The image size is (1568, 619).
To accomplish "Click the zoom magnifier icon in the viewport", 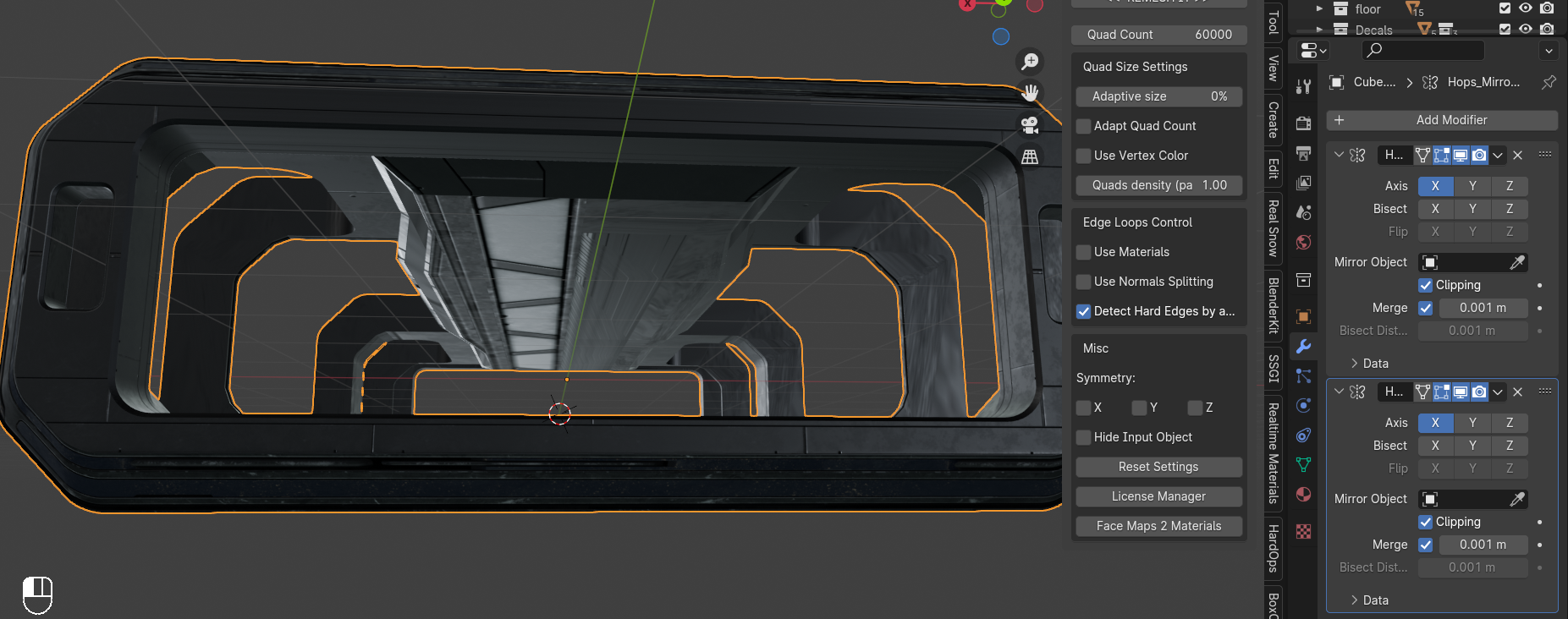I will (x=1030, y=62).
